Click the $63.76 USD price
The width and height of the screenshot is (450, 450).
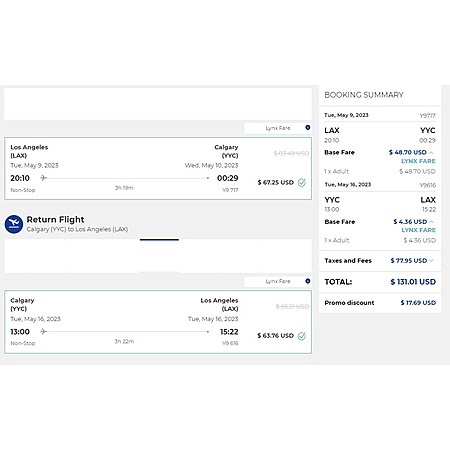pyautogui.click(x=276, y=335)
